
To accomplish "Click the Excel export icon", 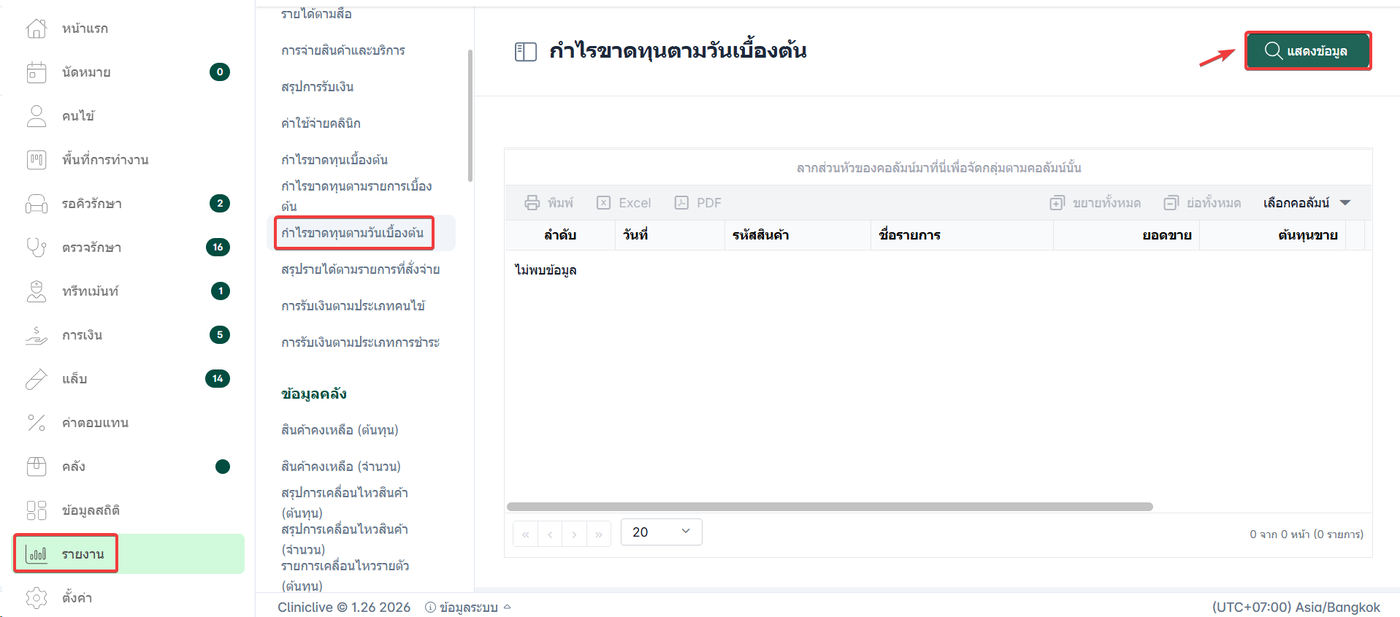I will pyautogui.click(x=604, y=203).
